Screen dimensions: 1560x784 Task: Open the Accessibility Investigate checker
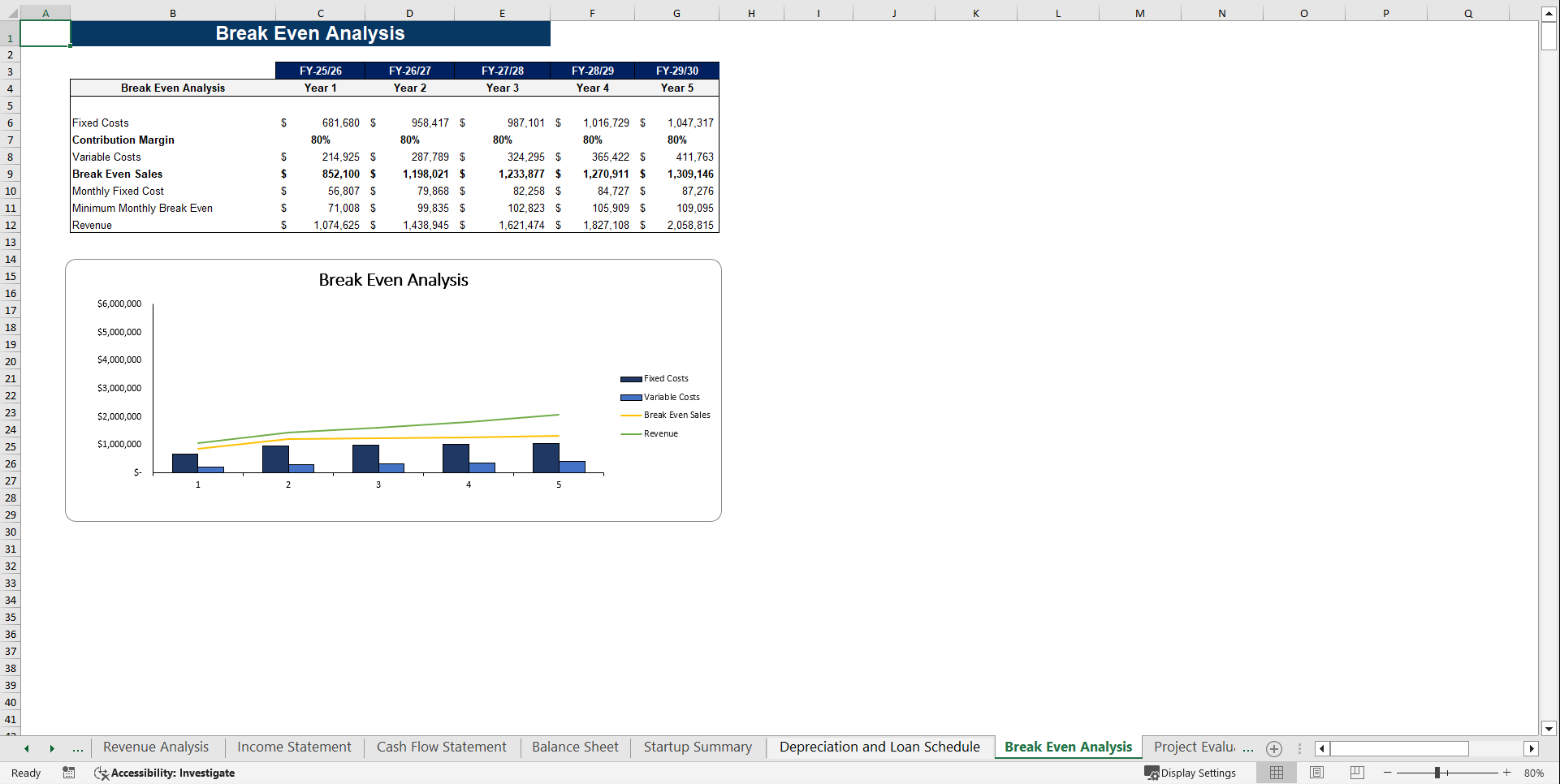click(x=164, y=773)
